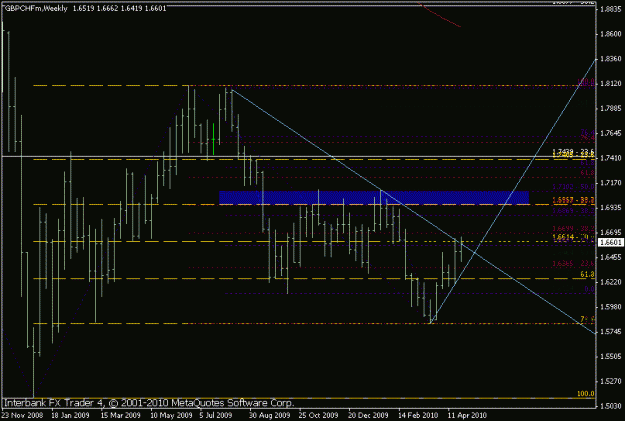Click the 1.5745 price axis label
625x421 pixels.
pos(611,332)
